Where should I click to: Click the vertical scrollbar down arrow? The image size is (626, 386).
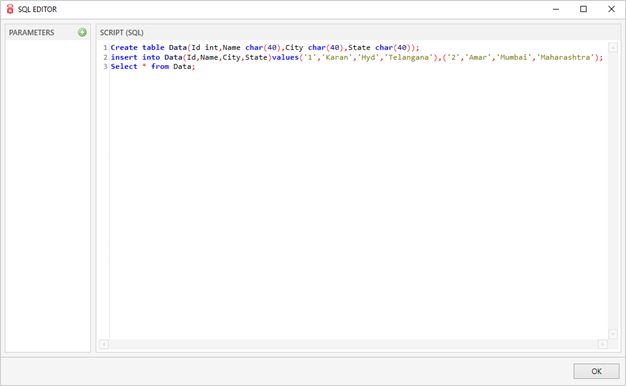[x=613, y=334]
